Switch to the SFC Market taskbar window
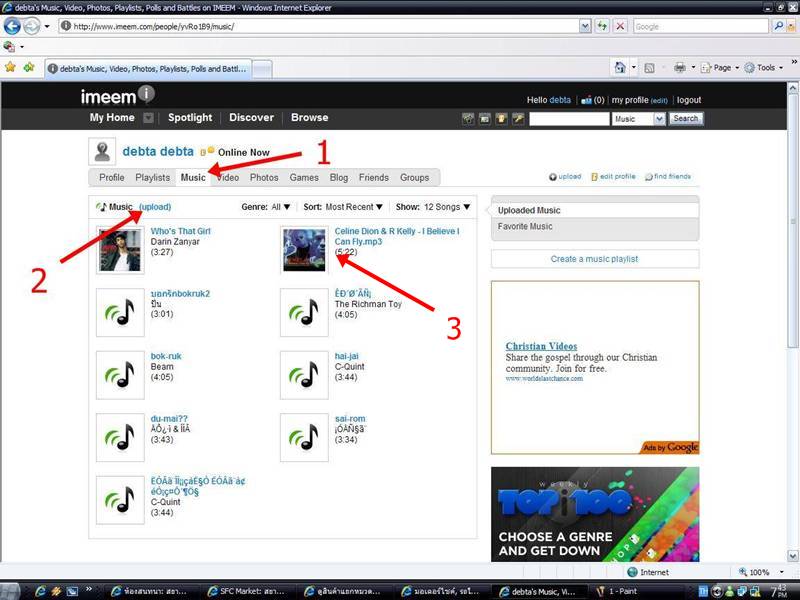Screen dimensions: 800x600 click(x=247, y=591)
